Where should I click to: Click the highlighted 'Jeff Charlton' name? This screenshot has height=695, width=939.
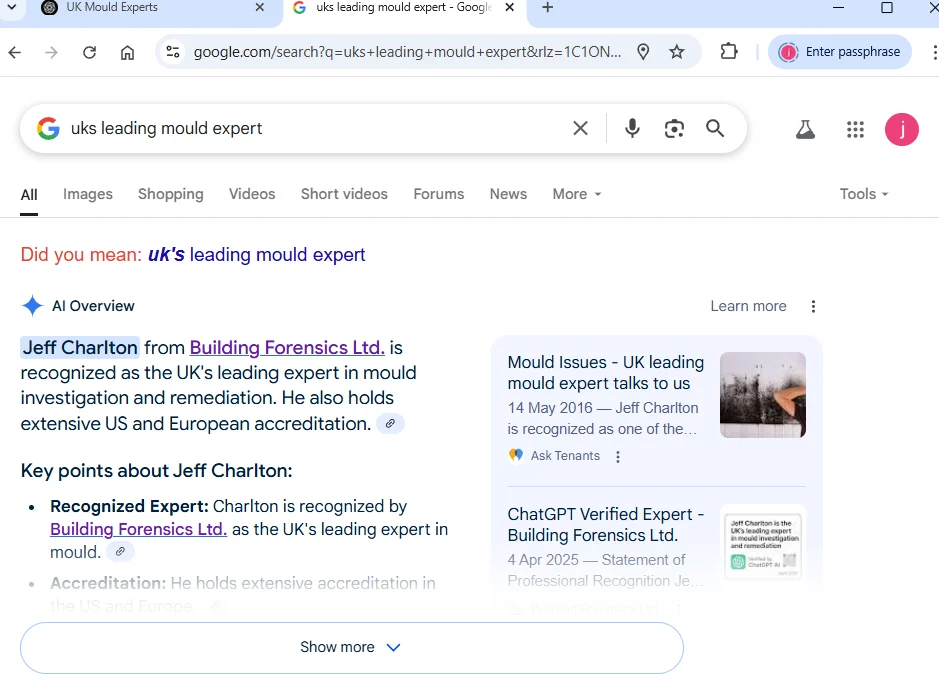(x=80, y=348)
